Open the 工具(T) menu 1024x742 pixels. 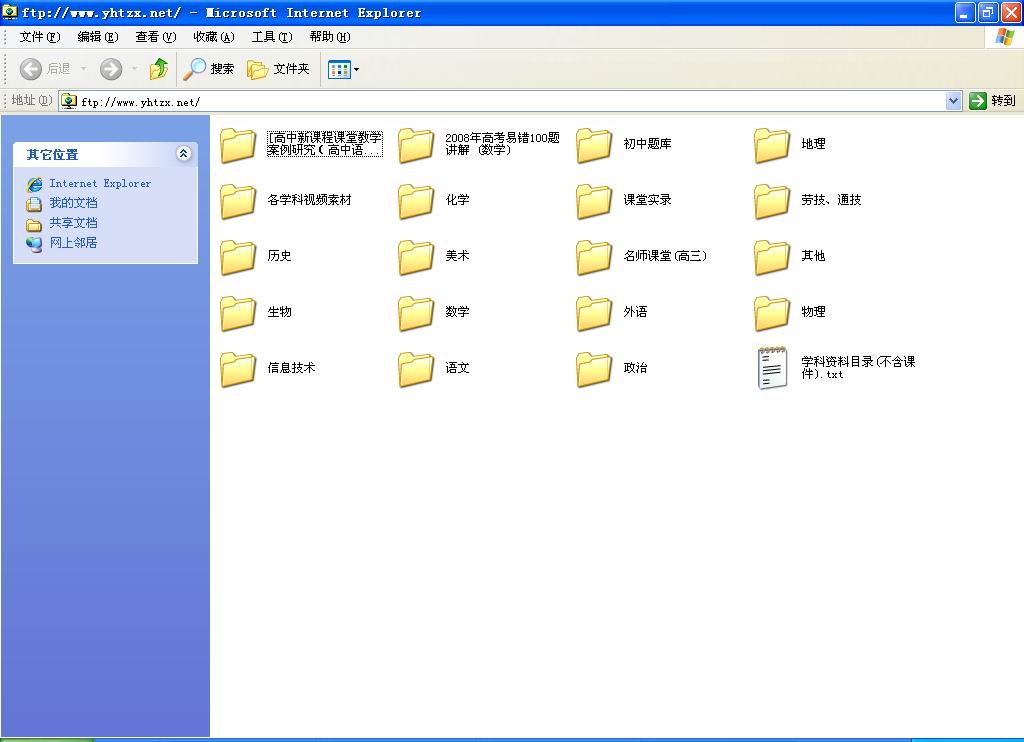click(x=272, y=37)
